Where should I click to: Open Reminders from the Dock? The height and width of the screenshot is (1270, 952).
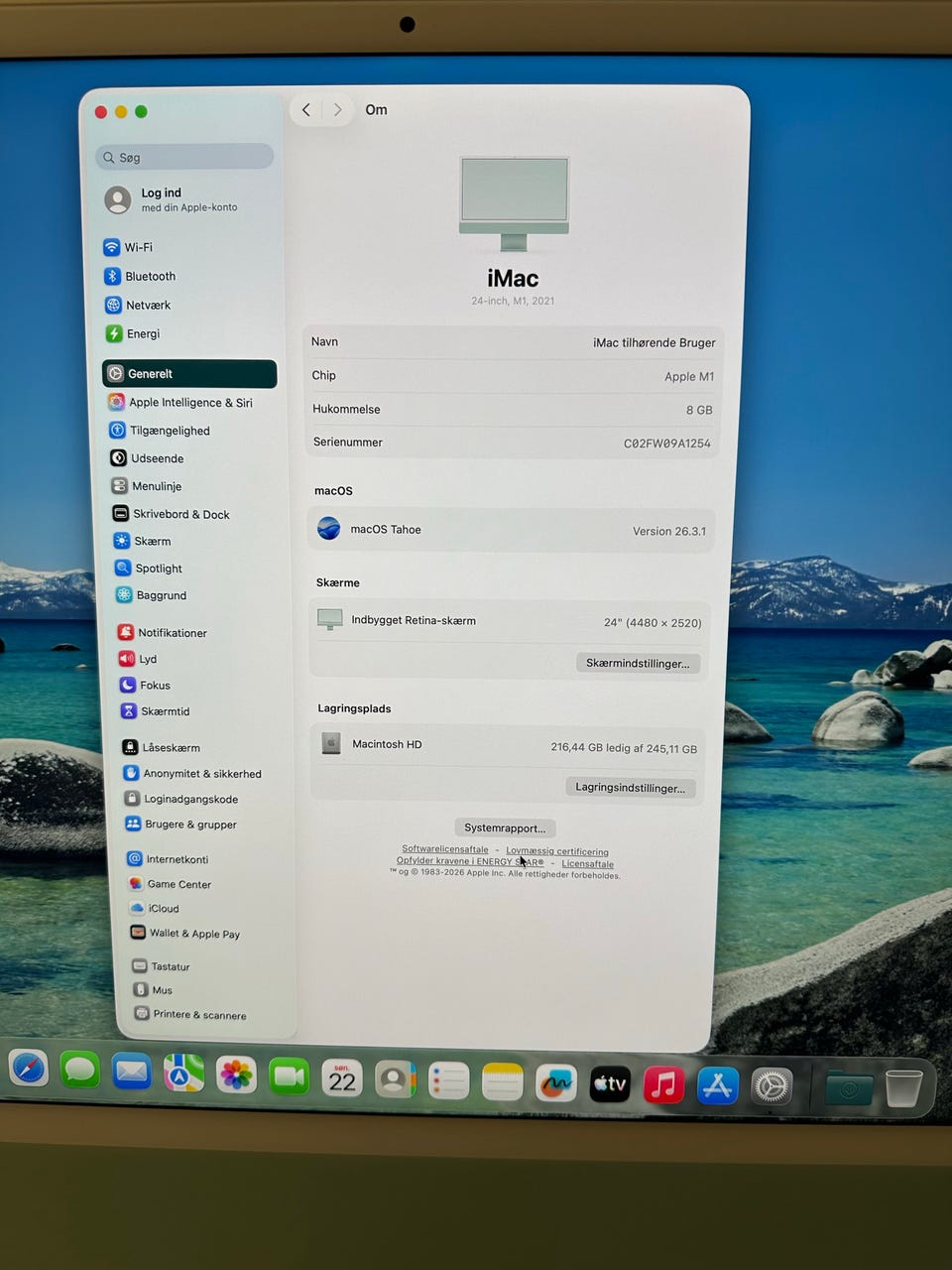[448, 1081]
